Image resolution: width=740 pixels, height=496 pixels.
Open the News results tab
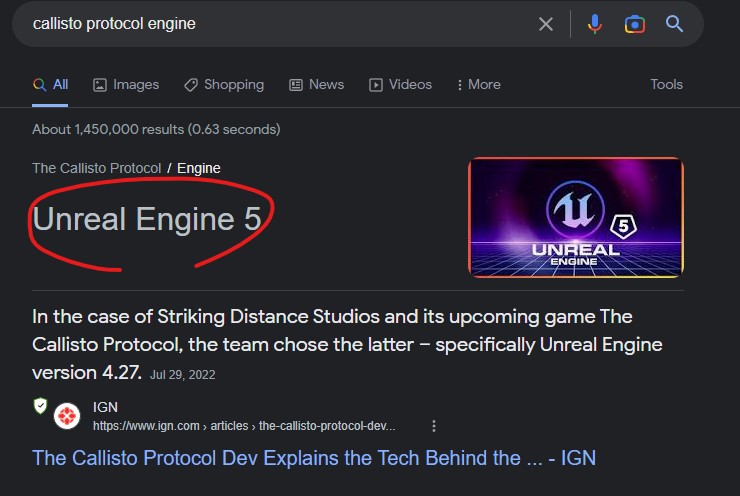point(316,85)
